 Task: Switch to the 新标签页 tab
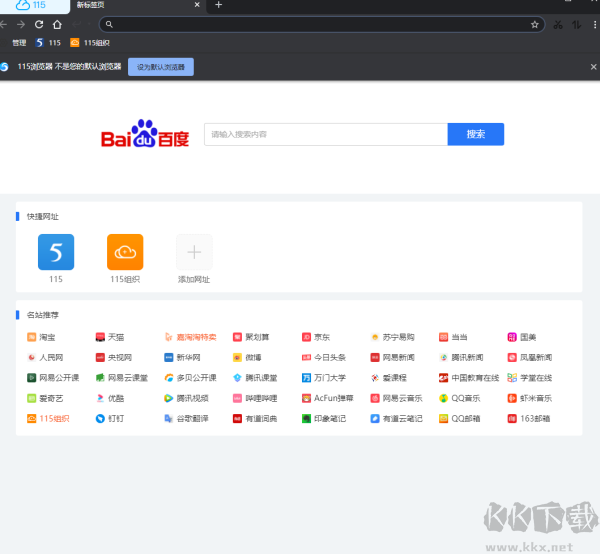[90, 5]
